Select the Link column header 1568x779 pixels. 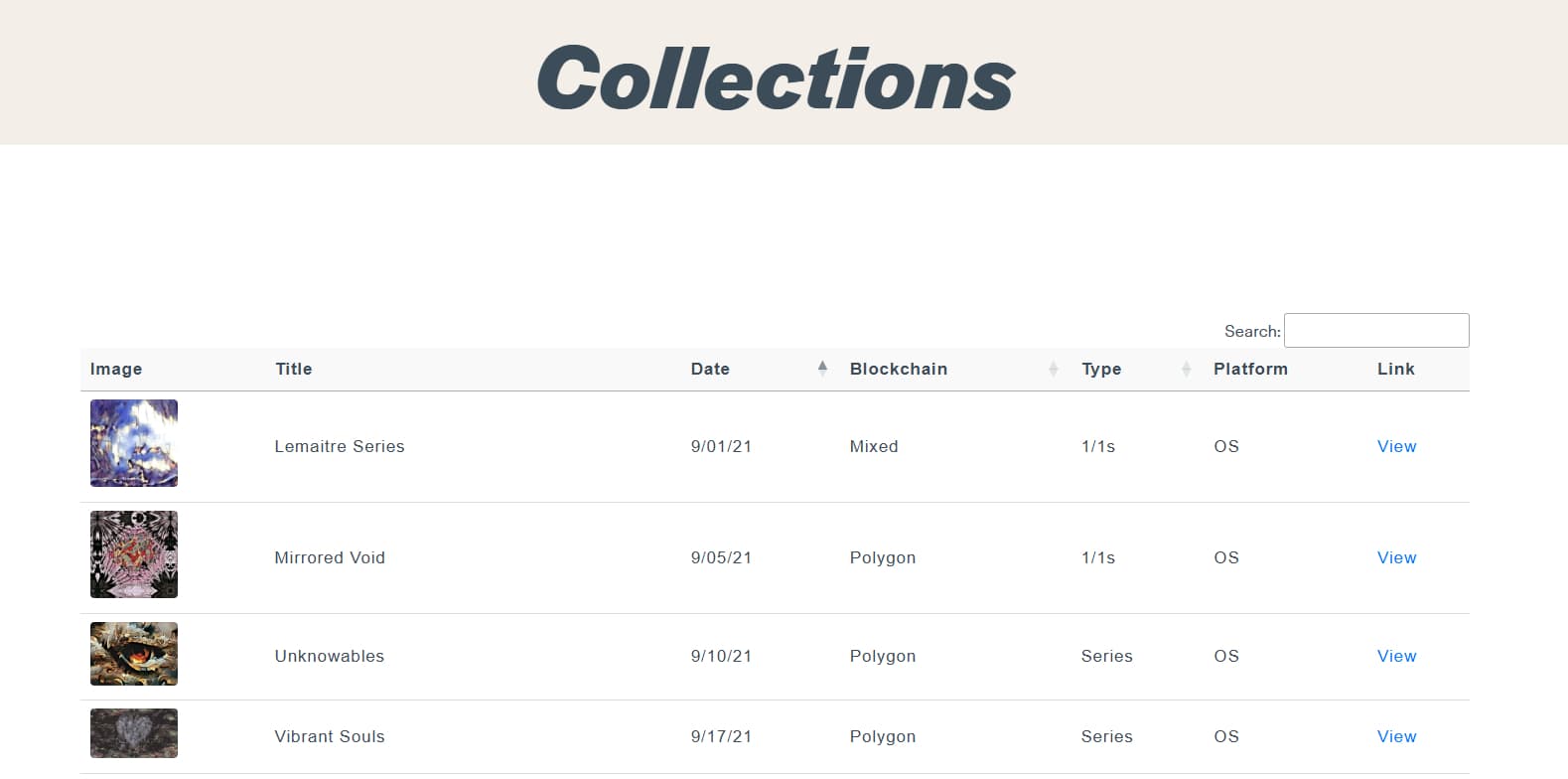click(x=1395, y=369)
